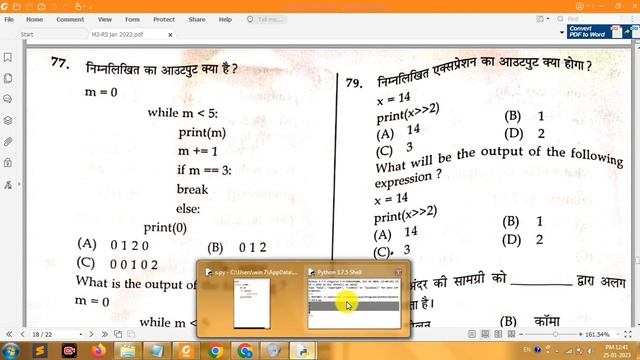Click the zoom out minus button

click(521, 334)
